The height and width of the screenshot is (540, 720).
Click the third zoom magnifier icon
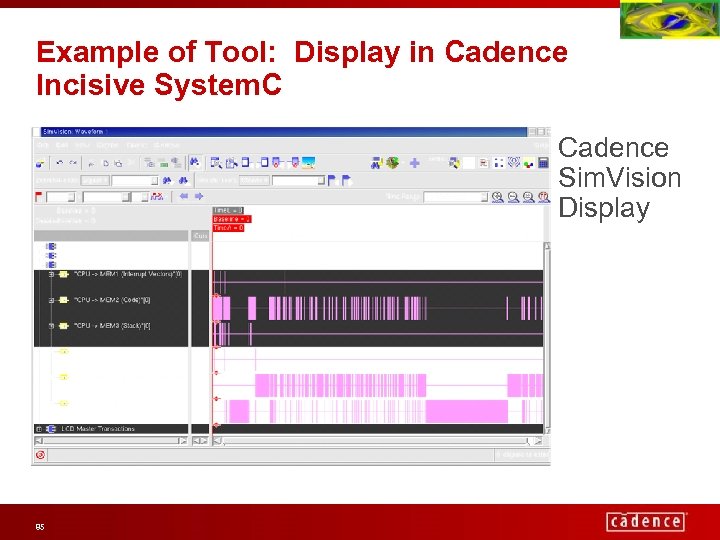click(x=529, y=197)
